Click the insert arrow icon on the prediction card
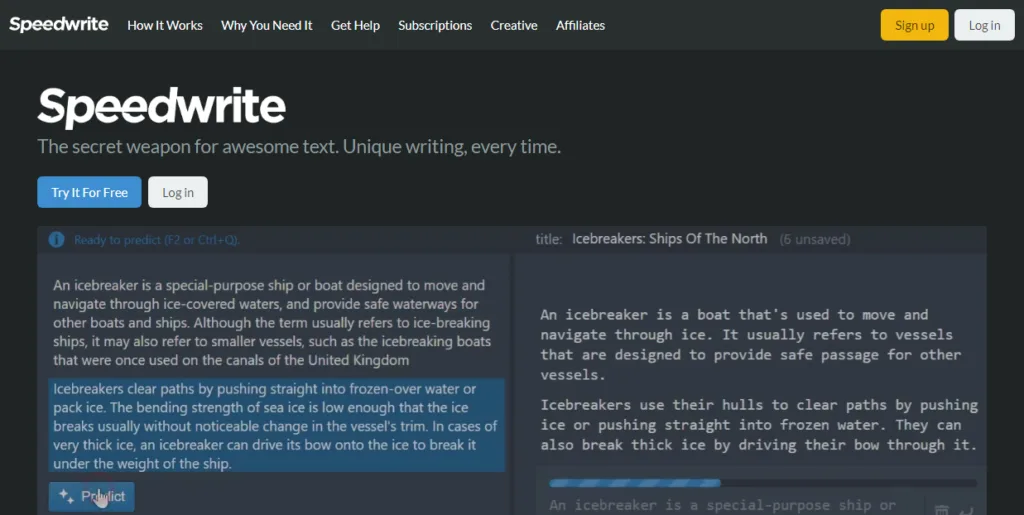 coord(965,510)
